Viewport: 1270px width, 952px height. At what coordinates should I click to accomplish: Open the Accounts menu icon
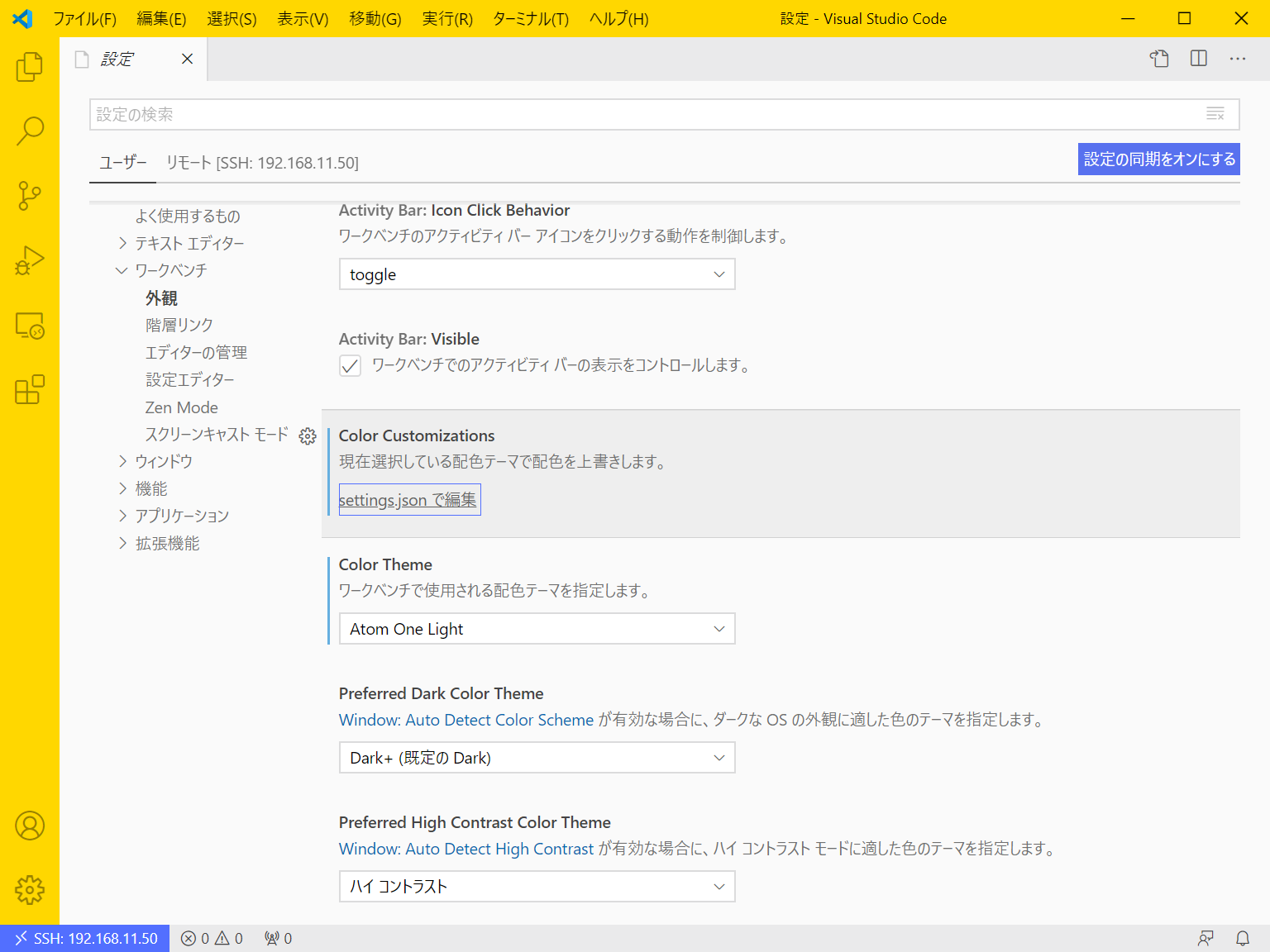pos(30,826)
